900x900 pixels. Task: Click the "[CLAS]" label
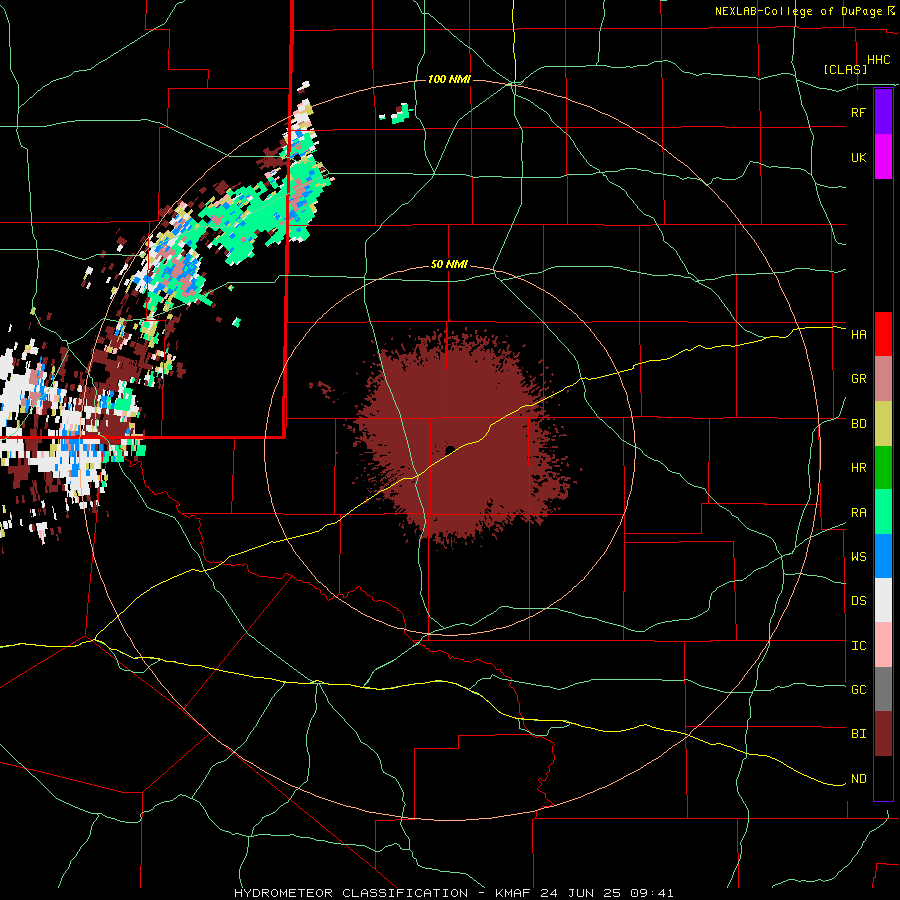click(x=845, y=69)
